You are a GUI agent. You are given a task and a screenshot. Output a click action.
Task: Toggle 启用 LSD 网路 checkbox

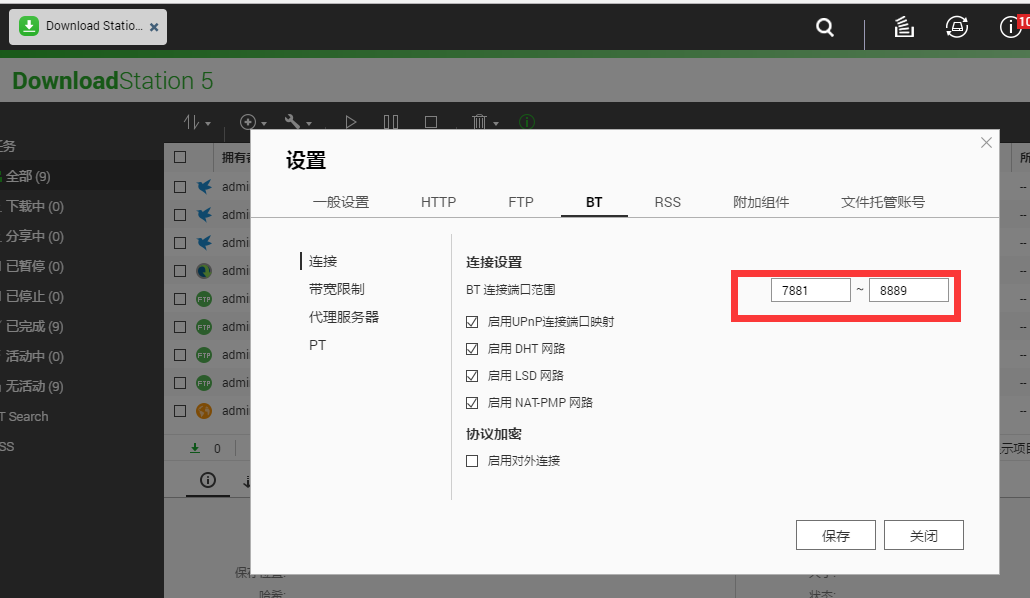472,376
